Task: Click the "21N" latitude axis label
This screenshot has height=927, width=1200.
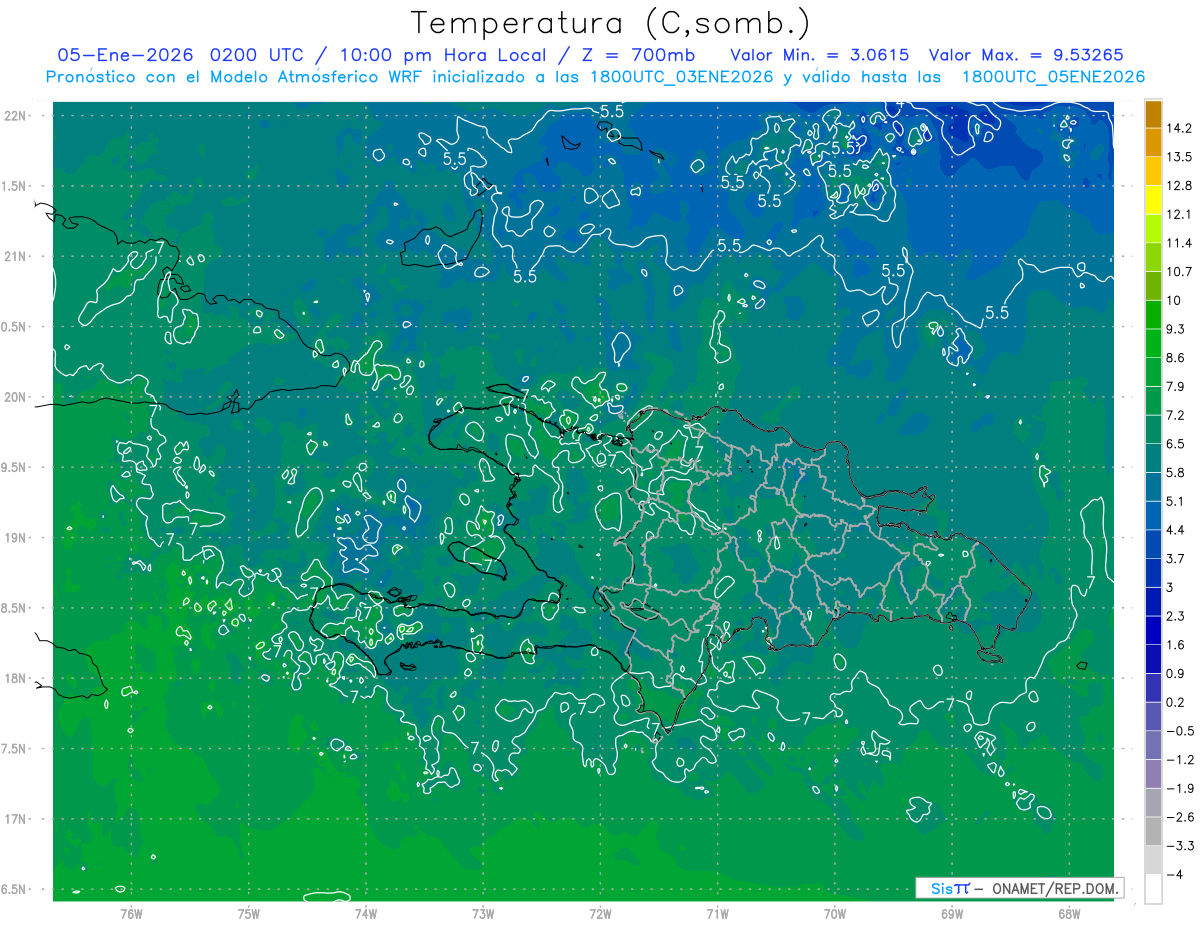Action: tap(15, 256)
